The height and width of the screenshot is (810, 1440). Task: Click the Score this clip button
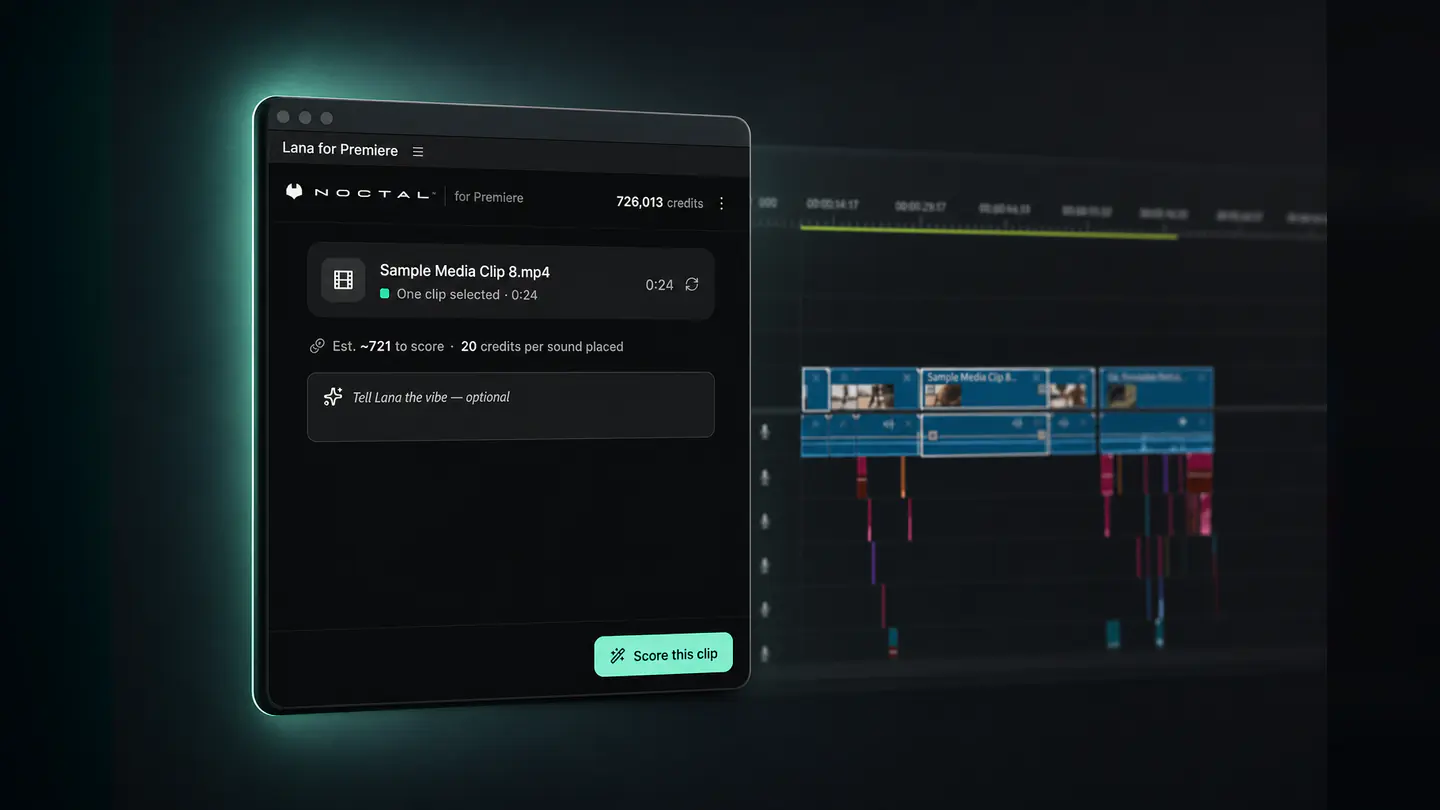(x=664, y=655)
